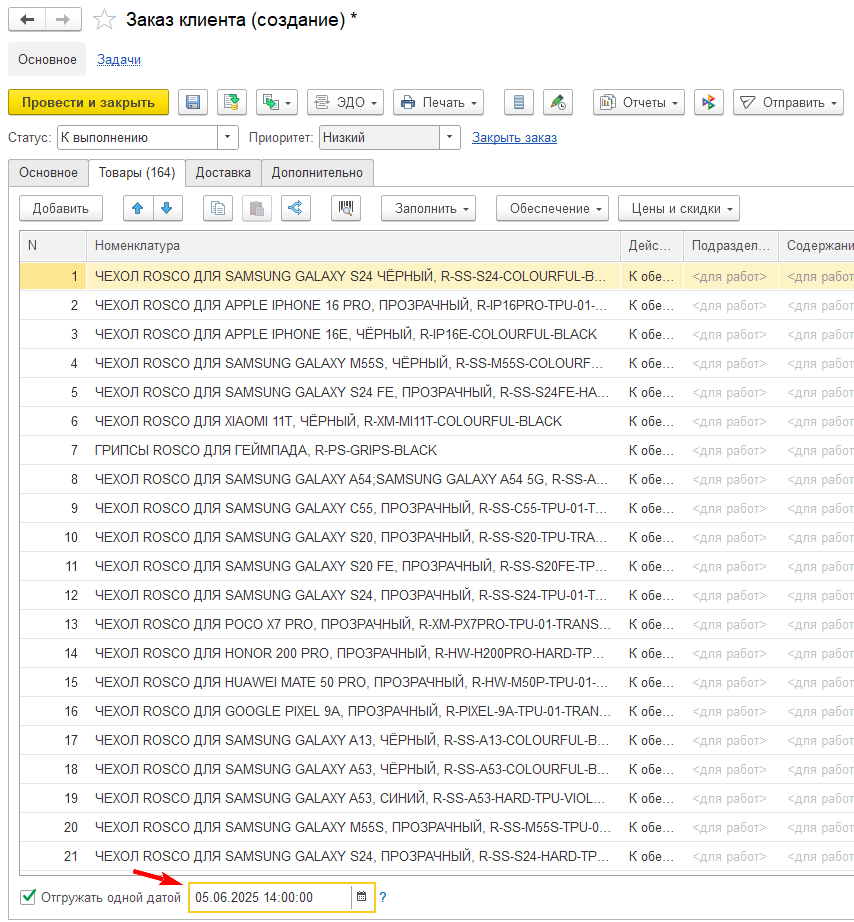Open calendar picker for shipment date

(x=362, y=897)
